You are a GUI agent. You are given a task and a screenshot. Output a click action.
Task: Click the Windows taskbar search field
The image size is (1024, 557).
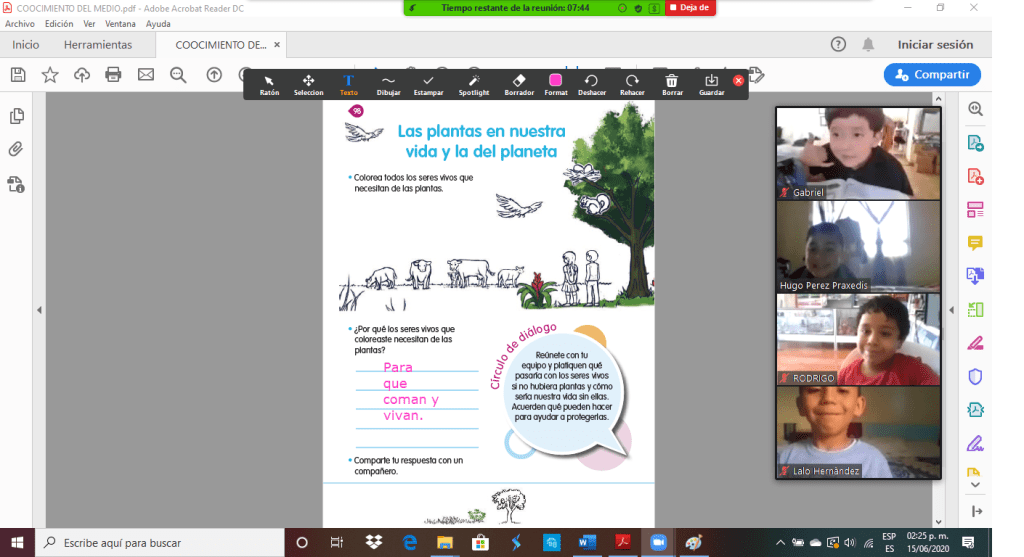(x=160, y=543)
